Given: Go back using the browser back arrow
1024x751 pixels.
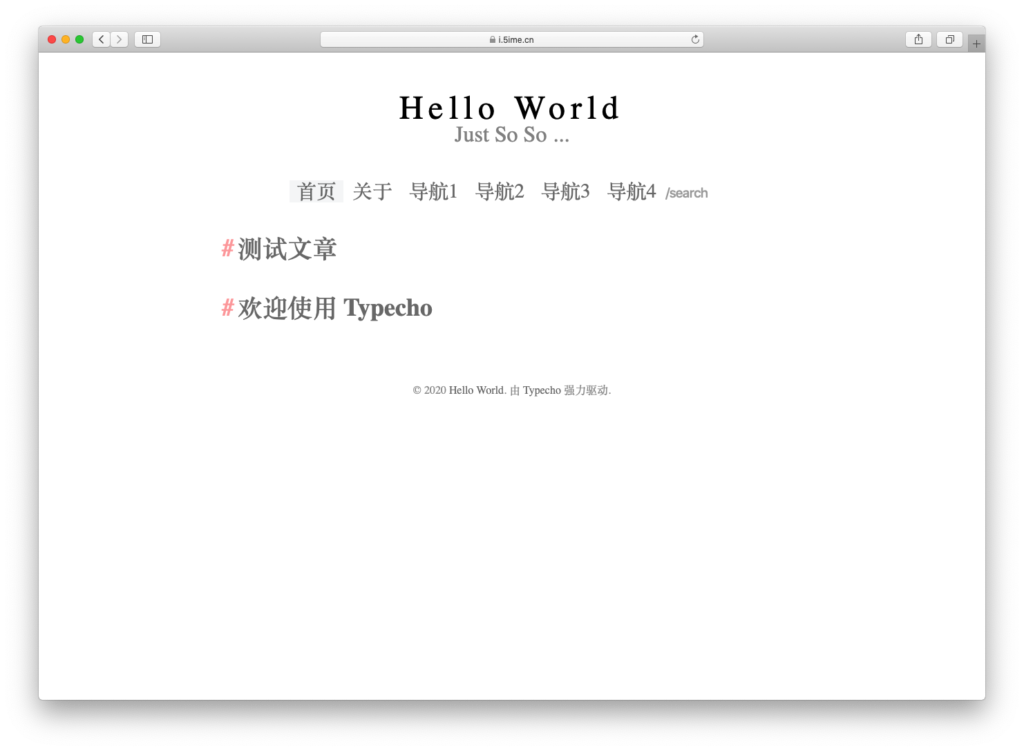Looking at the screenshot, I should (101, 39).
